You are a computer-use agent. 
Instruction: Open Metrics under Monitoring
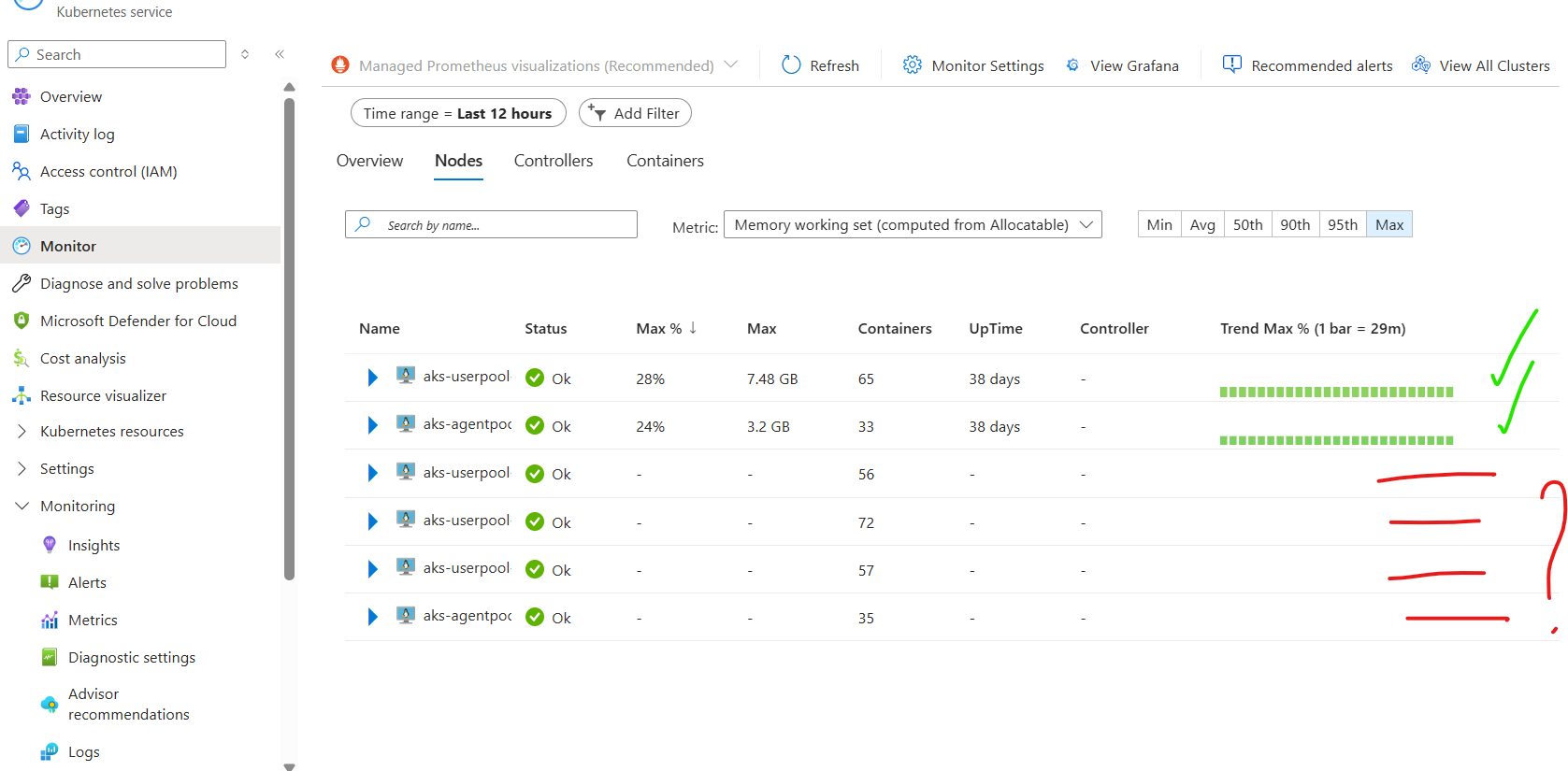(x=93, y=620)
